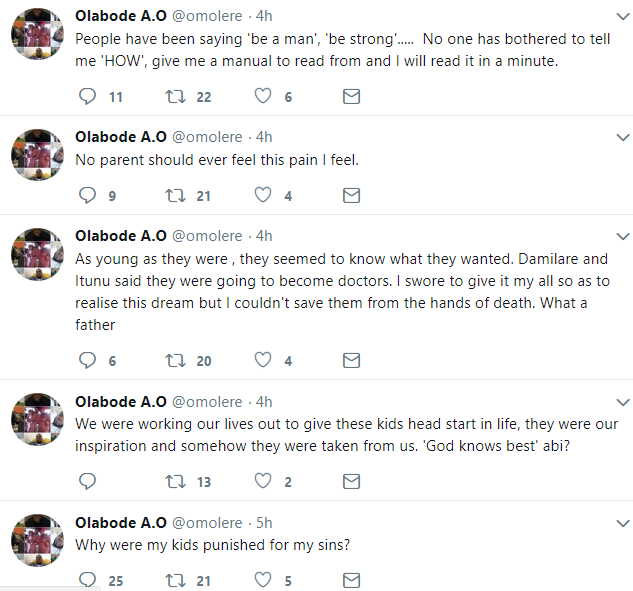This screenshot has width=633, height=591.
Task: Reply to the 'be a man' tweet
Action: tap(88, 97)
